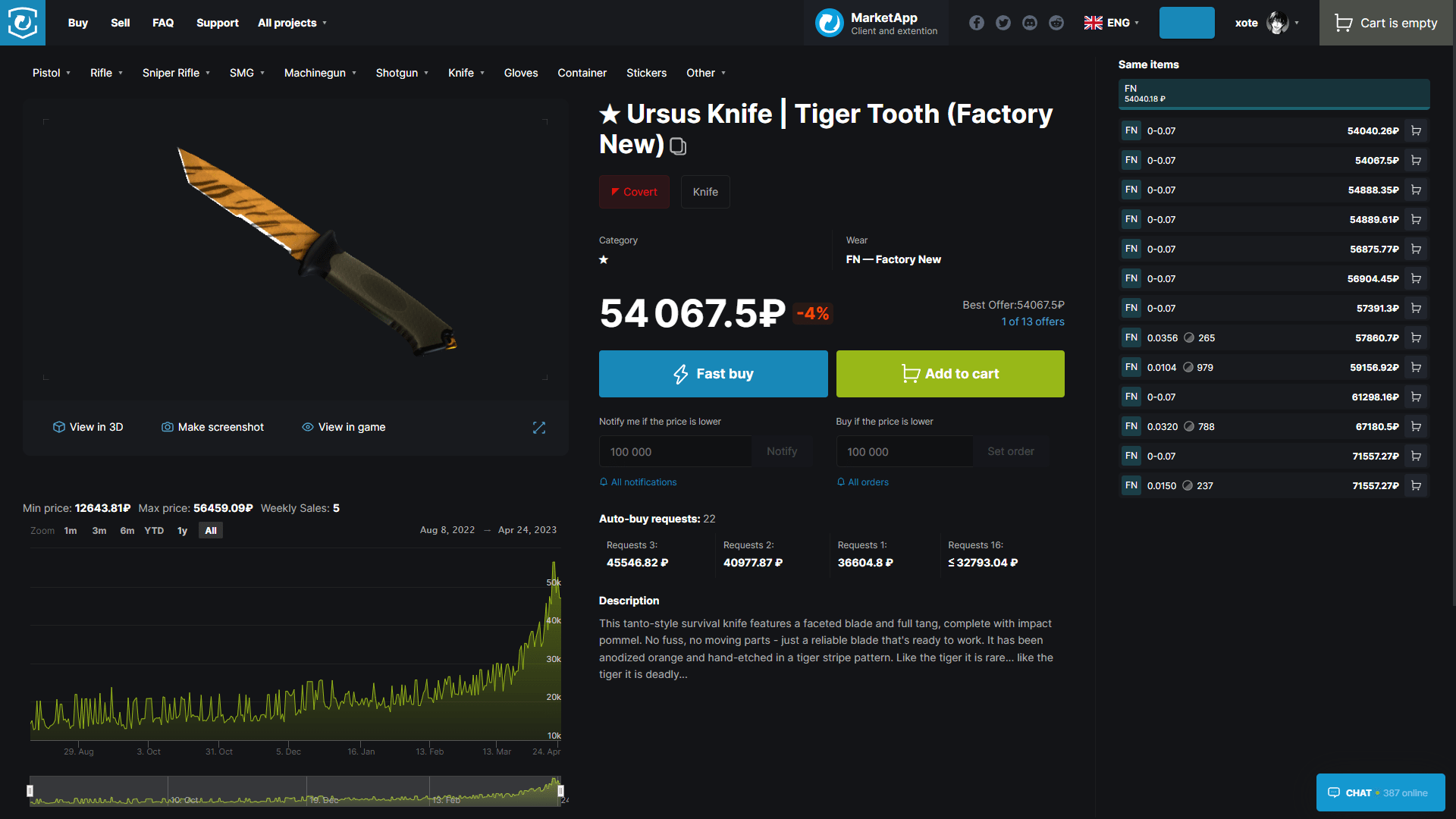Click the Reddit icon
The width and height of the screenshot is (1456, 819).
(1056, 23)
